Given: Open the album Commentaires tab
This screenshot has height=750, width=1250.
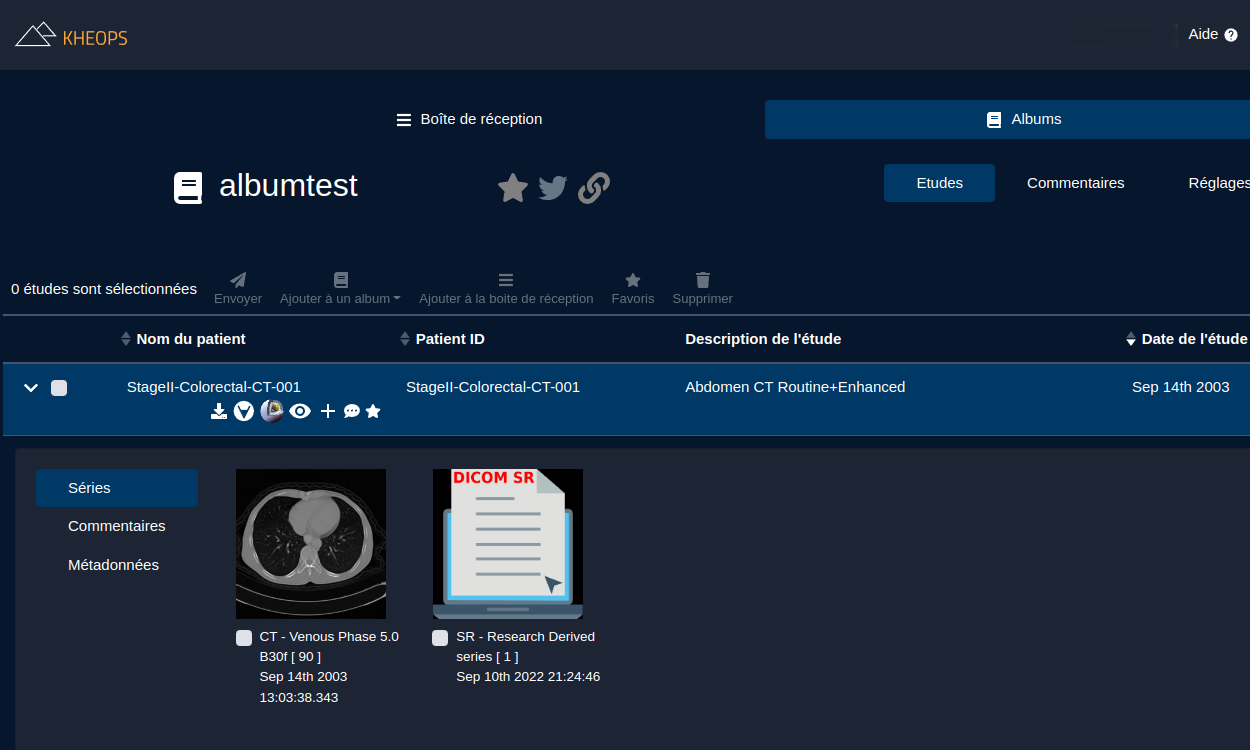Looking at the screenshot, I should [1075, 183].
